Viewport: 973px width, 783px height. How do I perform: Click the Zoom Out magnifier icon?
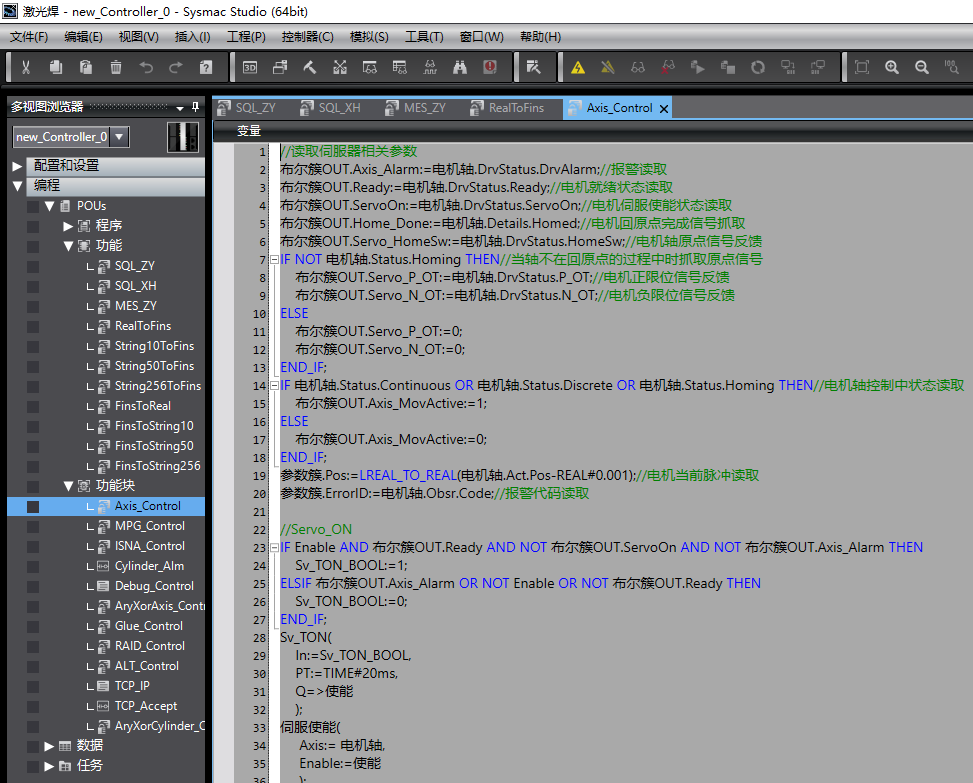click(x=922, y=67)
